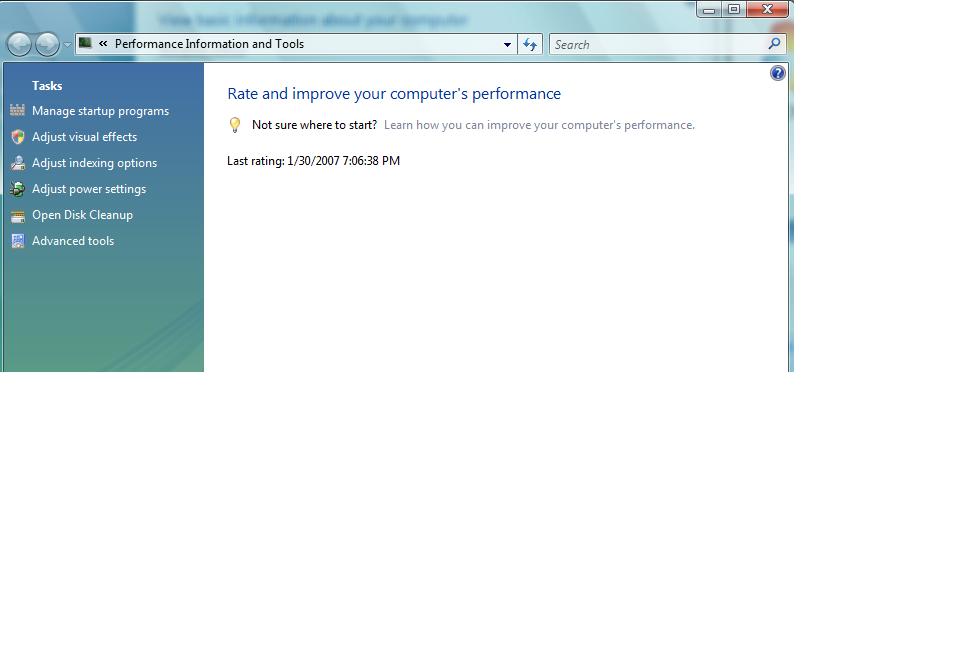Click the Adjust power settings icon
955x661 pixels.
[x=18, y=189]
